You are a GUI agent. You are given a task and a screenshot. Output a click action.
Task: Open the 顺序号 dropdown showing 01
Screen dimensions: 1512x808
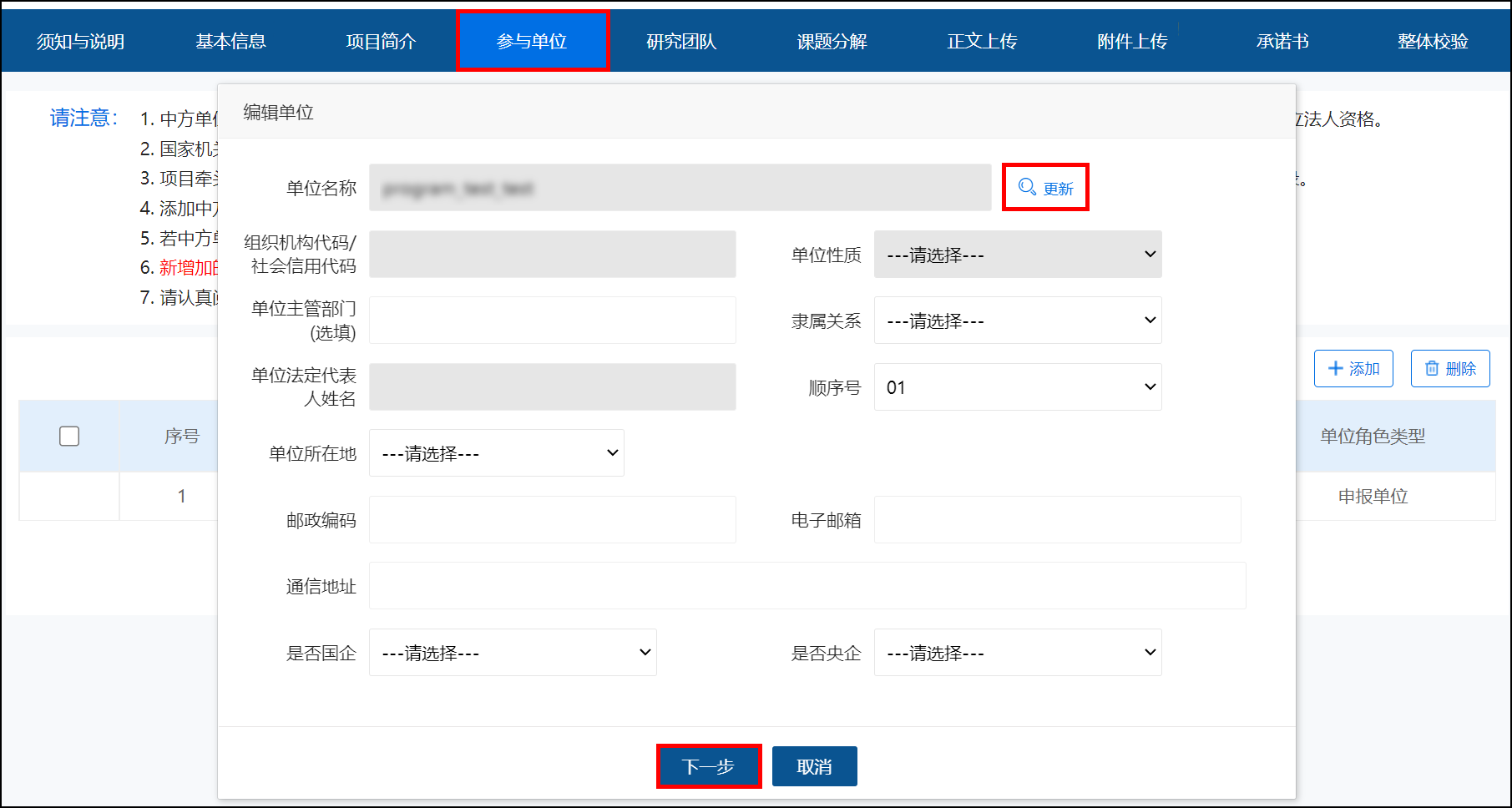(x=1017, y=386)
